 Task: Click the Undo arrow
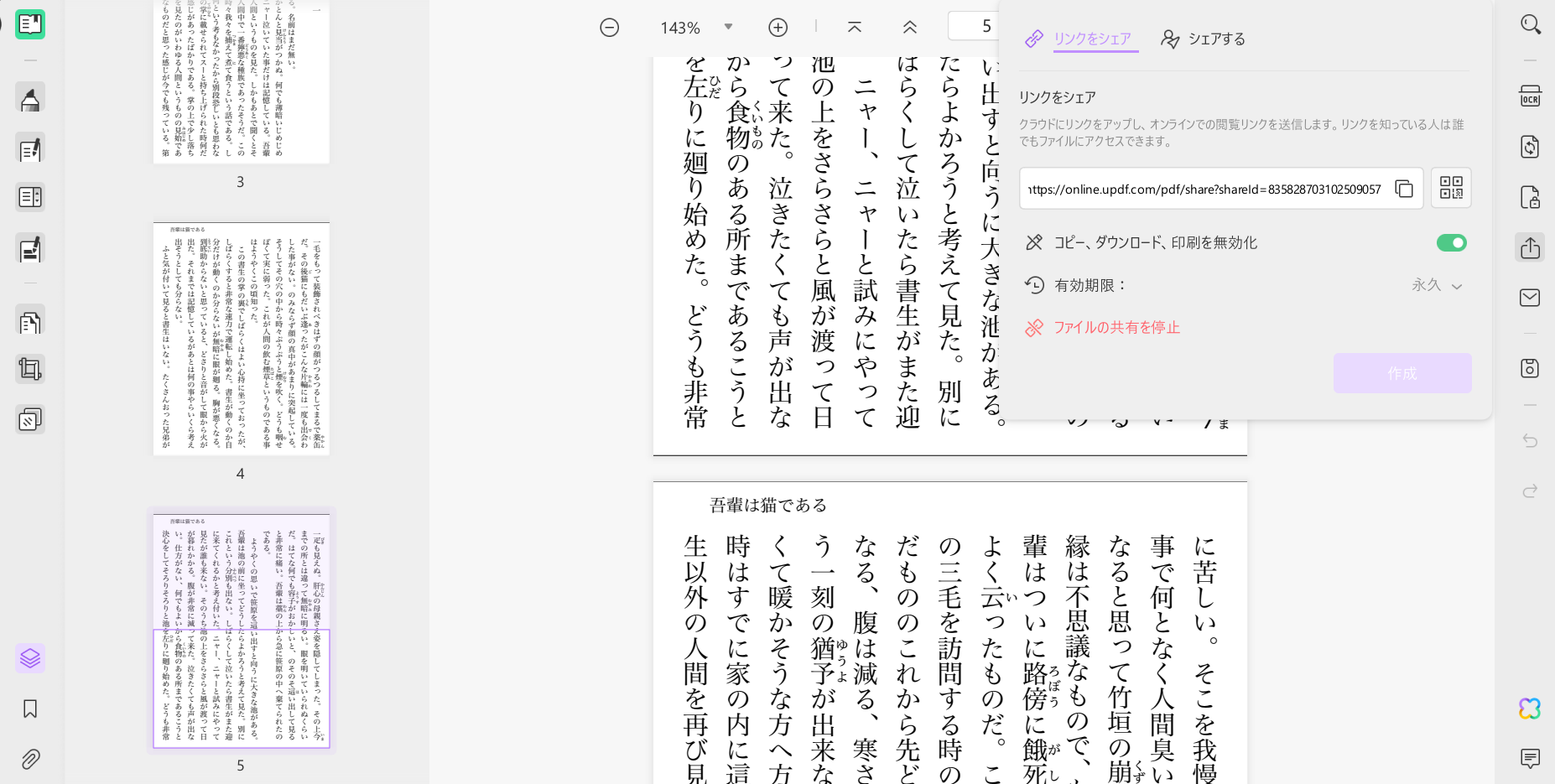pyautogui.click(x=1531, y=441)
